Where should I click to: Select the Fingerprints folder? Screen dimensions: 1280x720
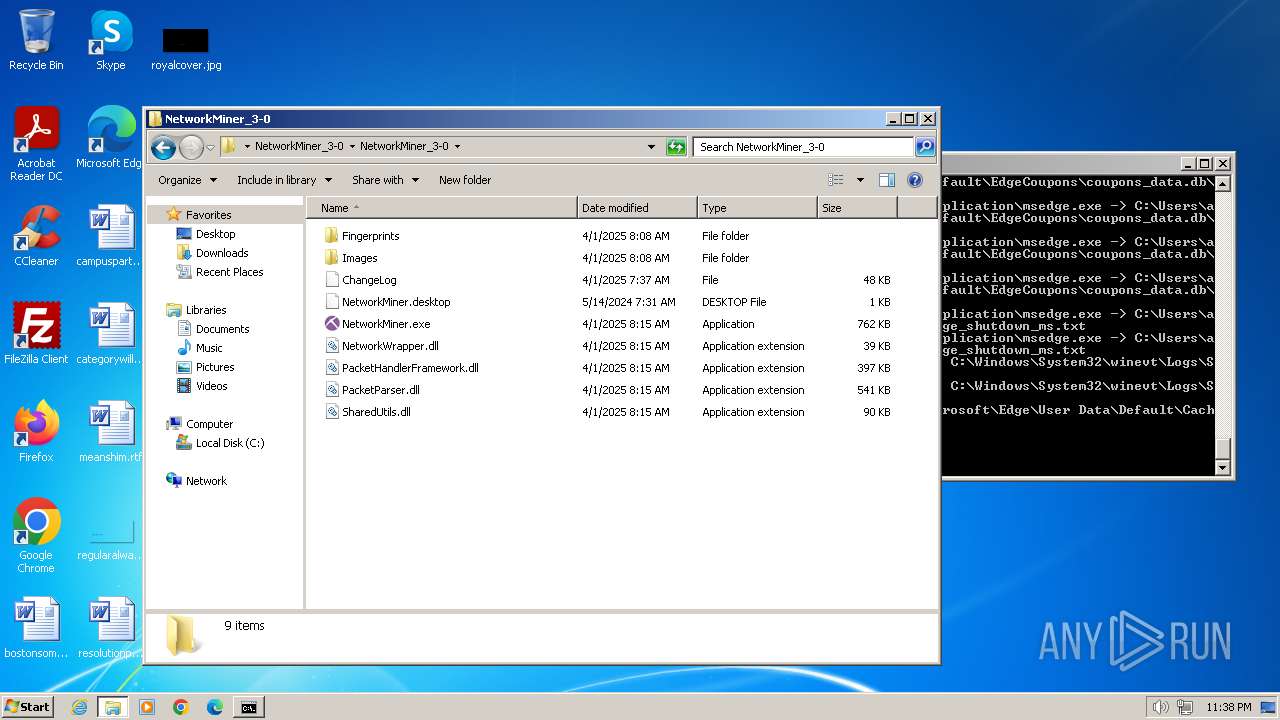370,236
